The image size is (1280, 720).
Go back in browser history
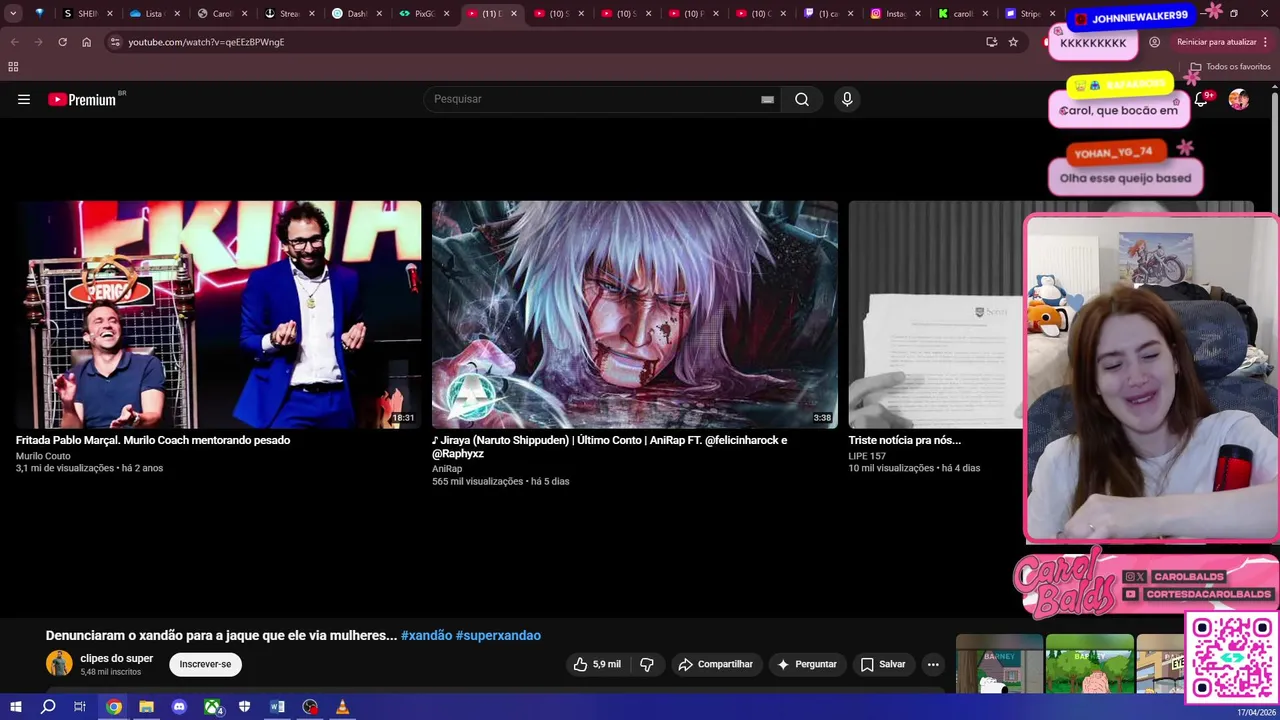(x=14, y=42)
